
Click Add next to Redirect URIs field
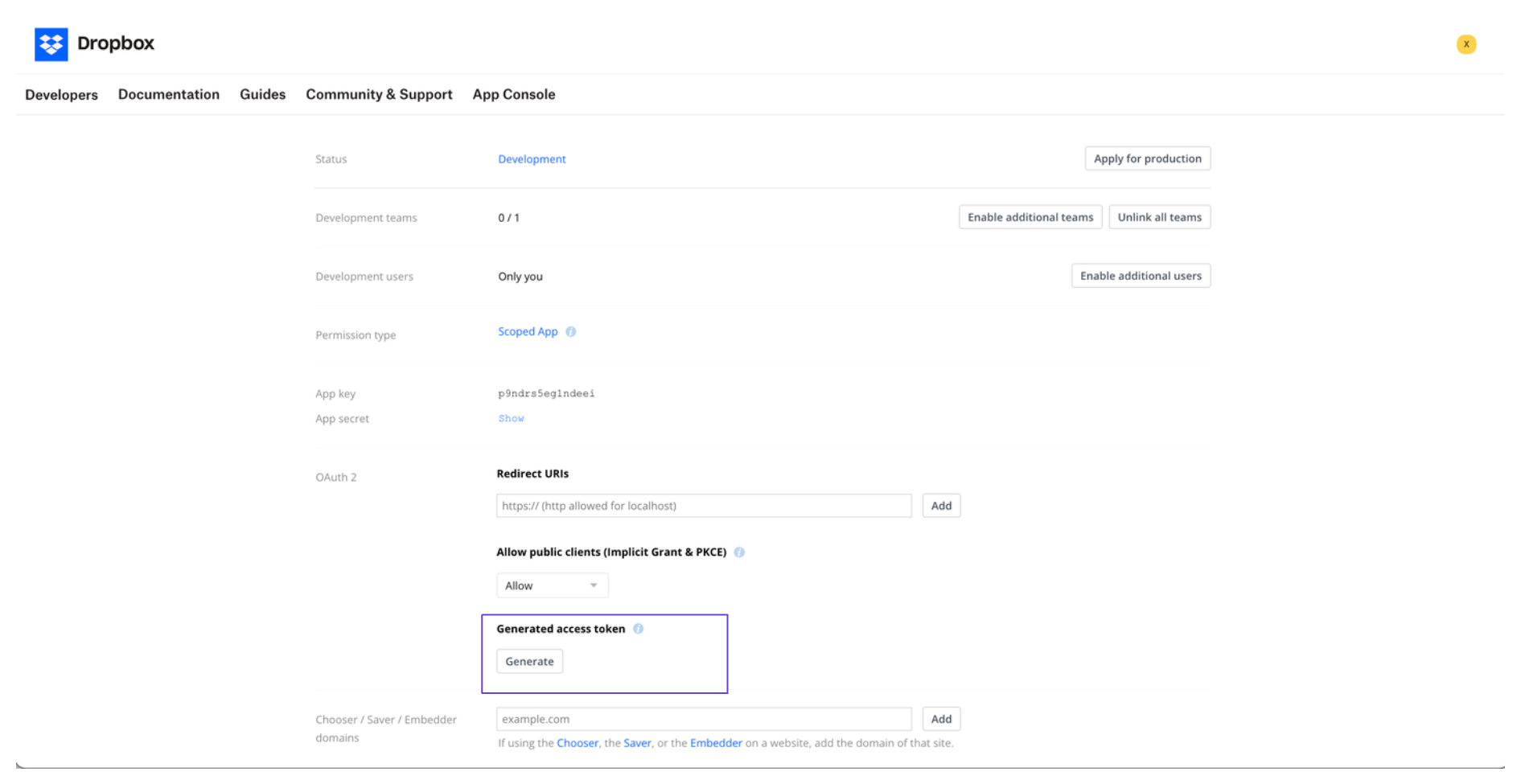pyautogui.click(x=941, y=506)
